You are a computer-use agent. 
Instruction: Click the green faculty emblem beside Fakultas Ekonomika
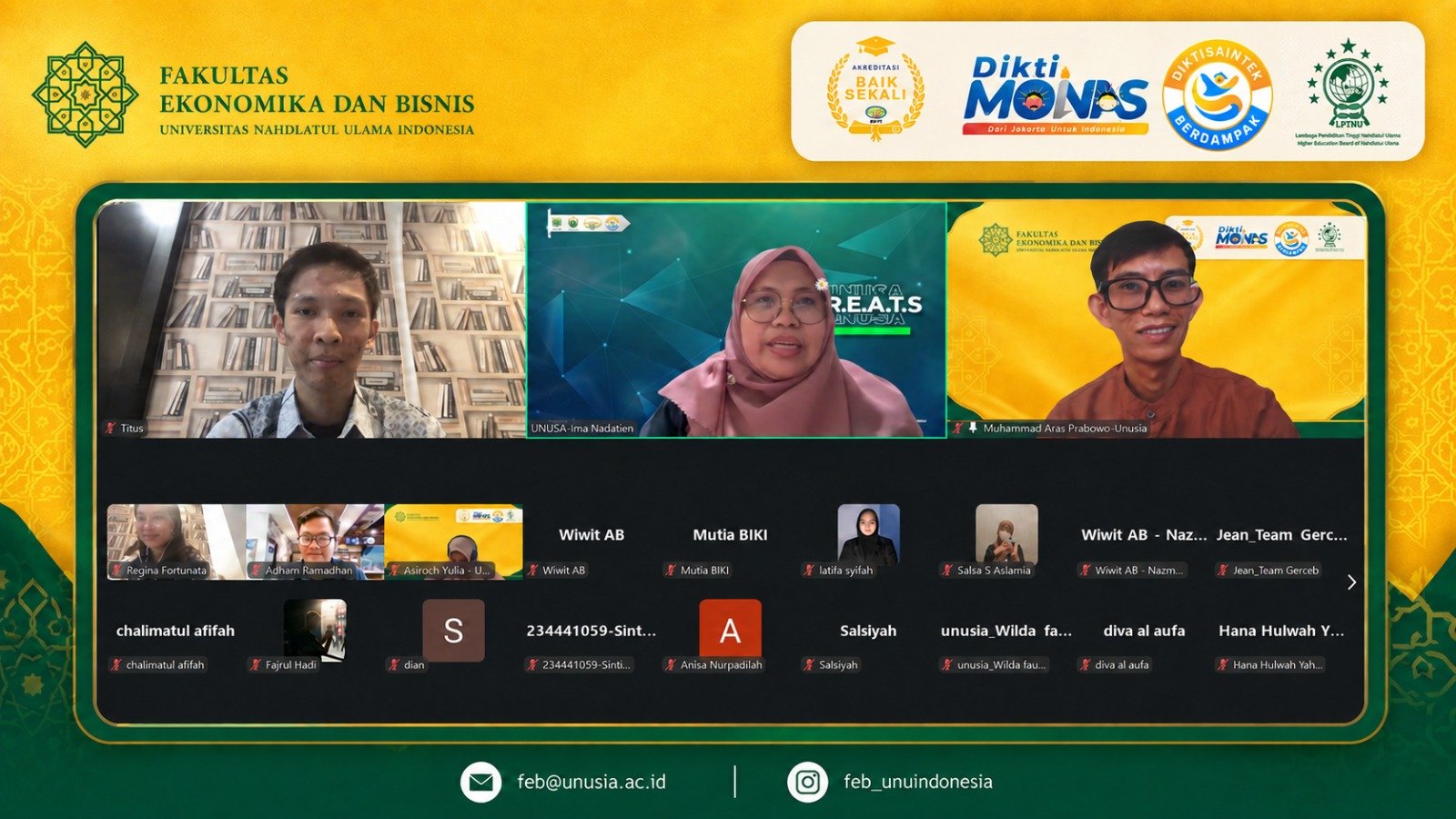click(x=85, y=95)
